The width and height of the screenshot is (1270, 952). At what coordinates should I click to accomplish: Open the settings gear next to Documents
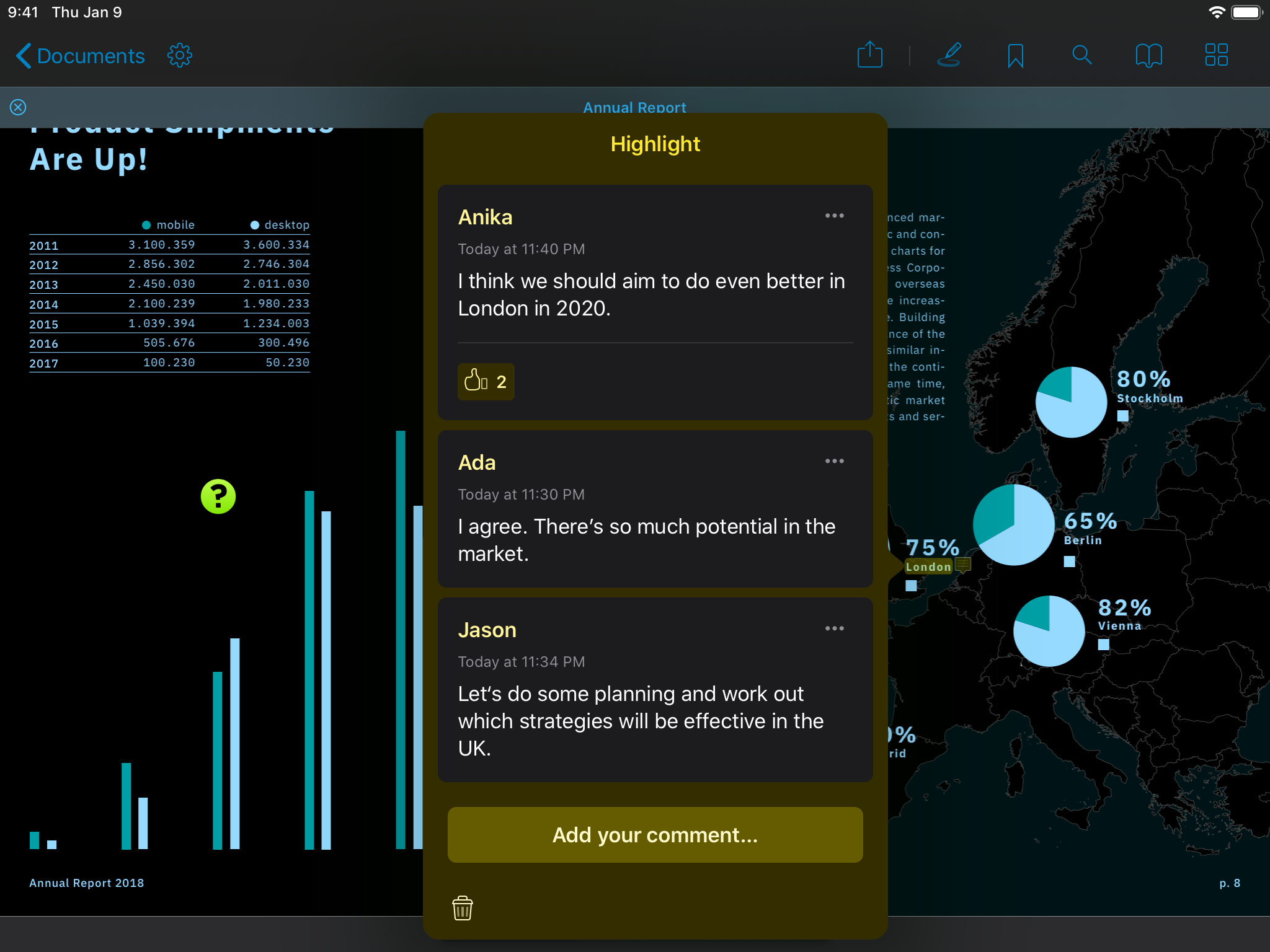[180, 55]
